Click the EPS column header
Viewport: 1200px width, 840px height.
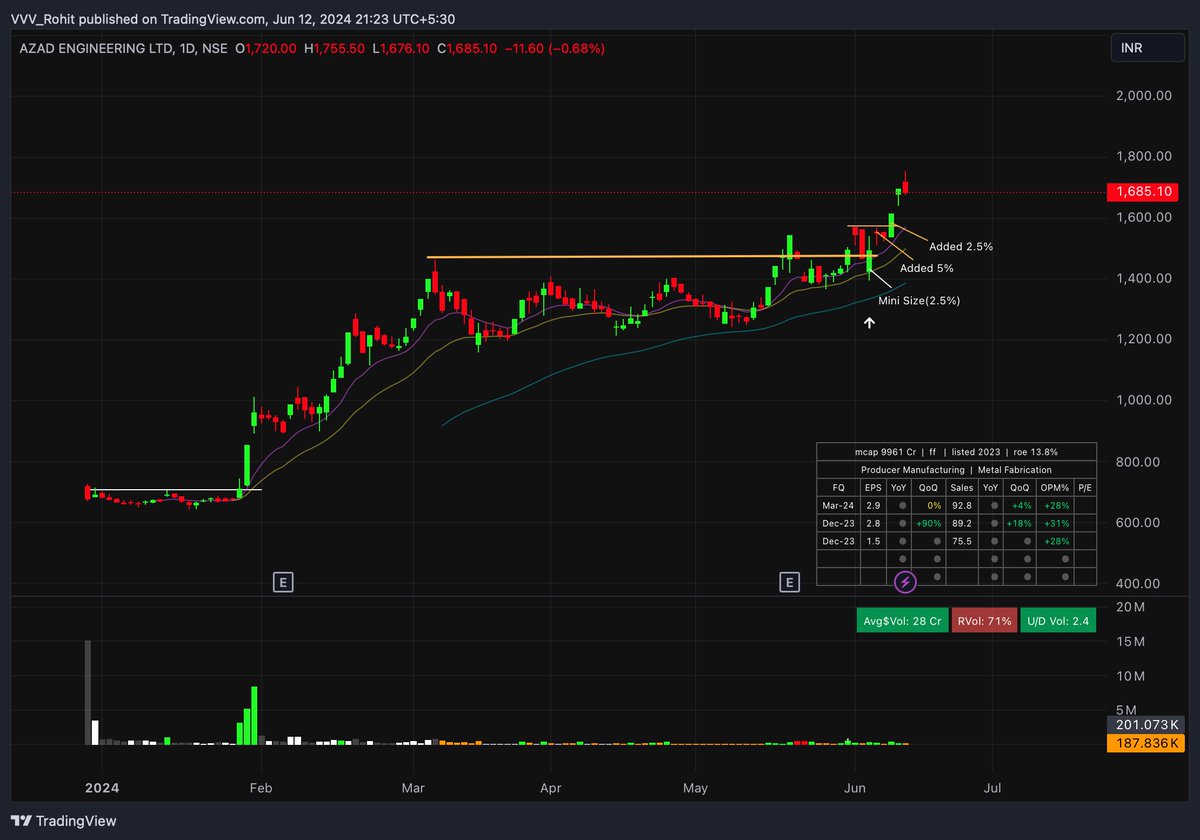873,488
